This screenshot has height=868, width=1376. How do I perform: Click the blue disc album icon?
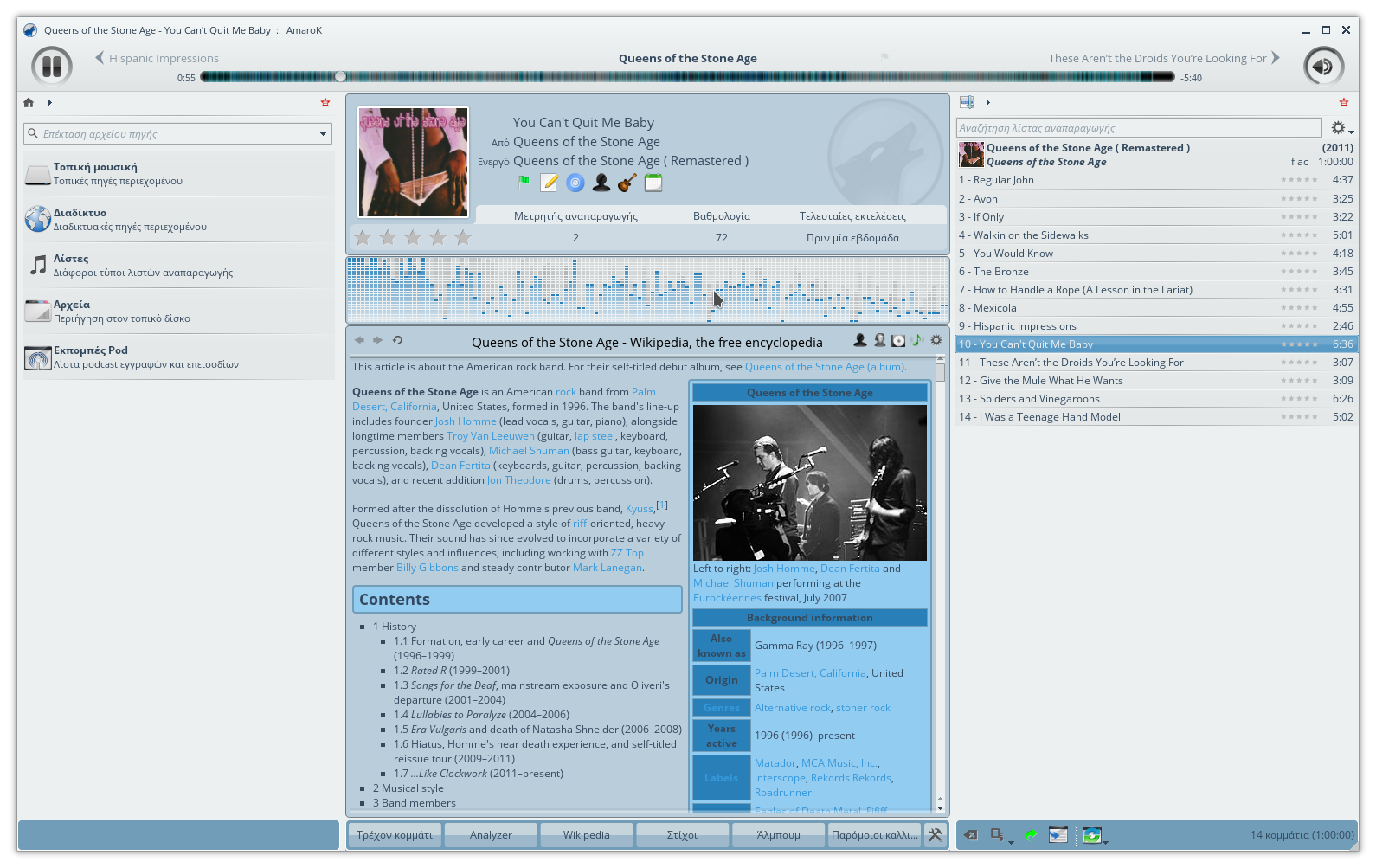575,183
